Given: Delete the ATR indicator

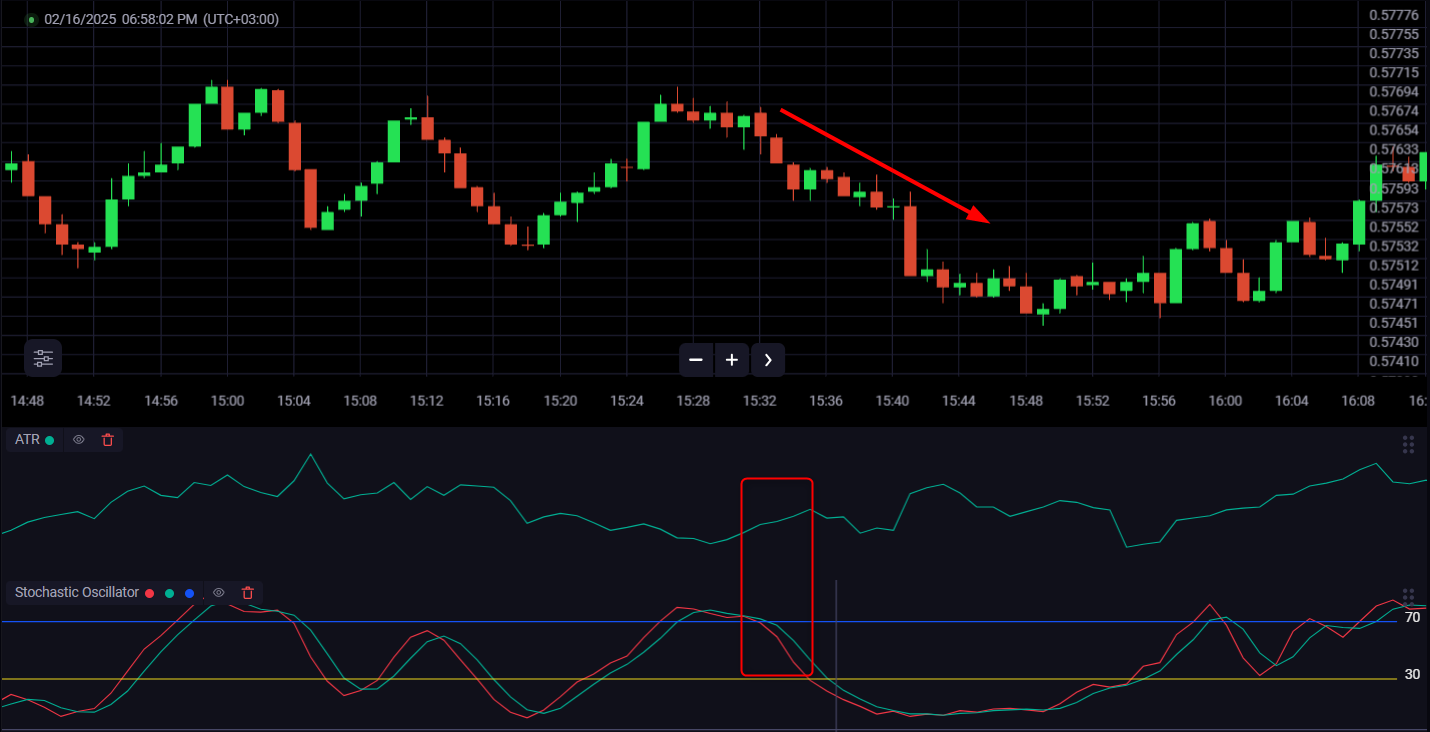Looking at the screenshot, I should [108, 439].
